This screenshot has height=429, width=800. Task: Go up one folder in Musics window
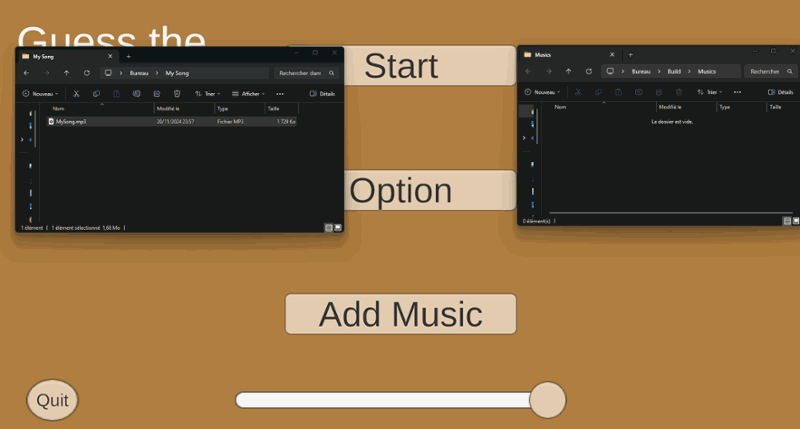[x=568, y=71]
